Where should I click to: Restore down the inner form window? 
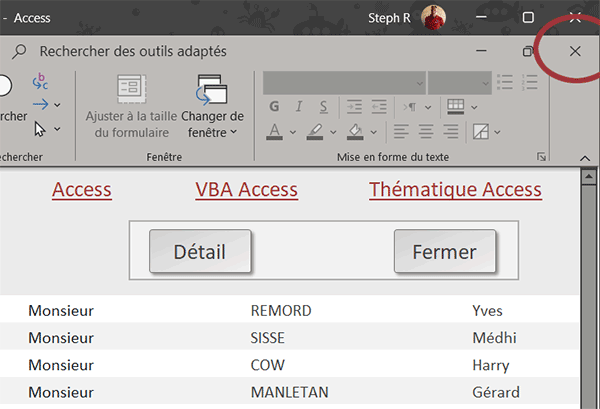tap(528, 51)
